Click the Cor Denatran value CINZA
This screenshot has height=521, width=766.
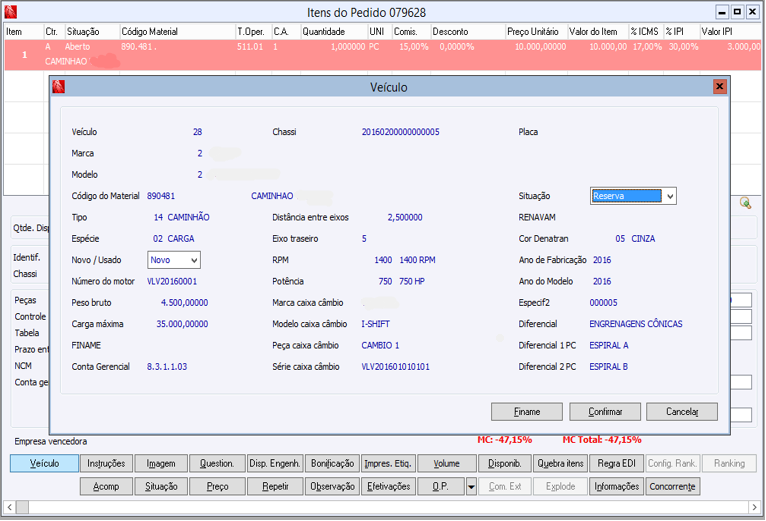643,239
